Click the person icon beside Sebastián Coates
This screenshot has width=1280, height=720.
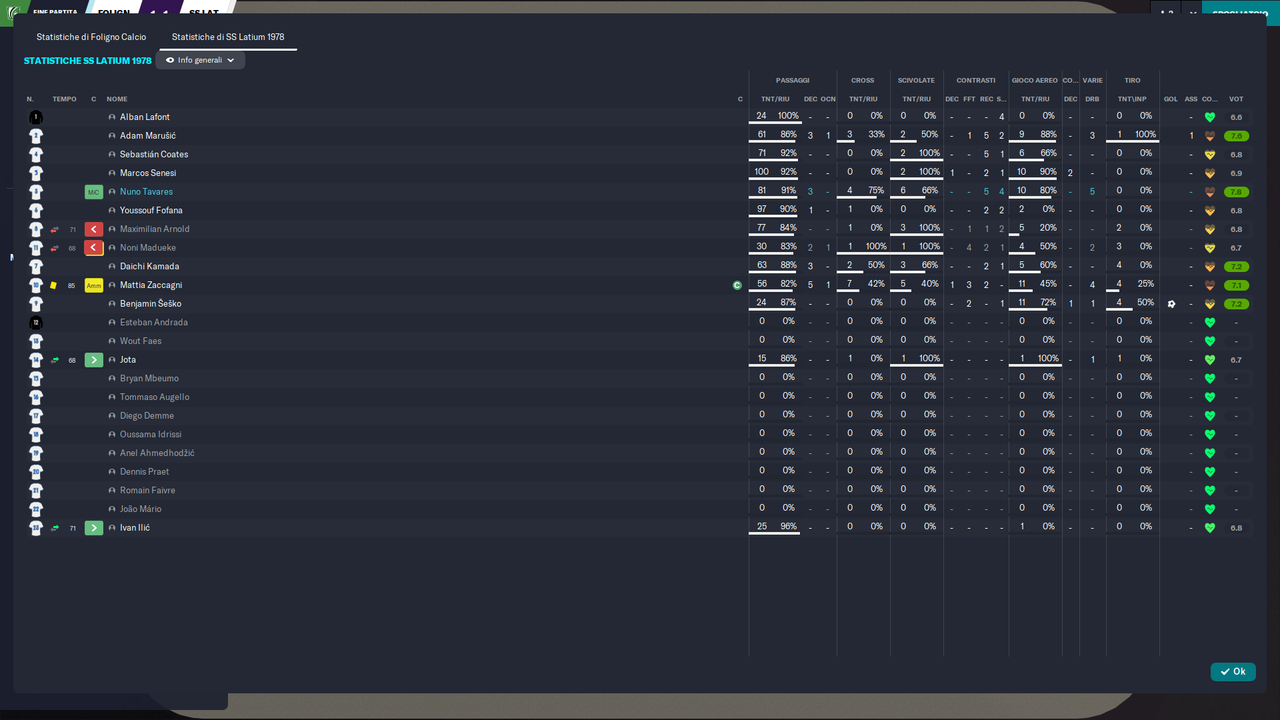tap(112, 155)
